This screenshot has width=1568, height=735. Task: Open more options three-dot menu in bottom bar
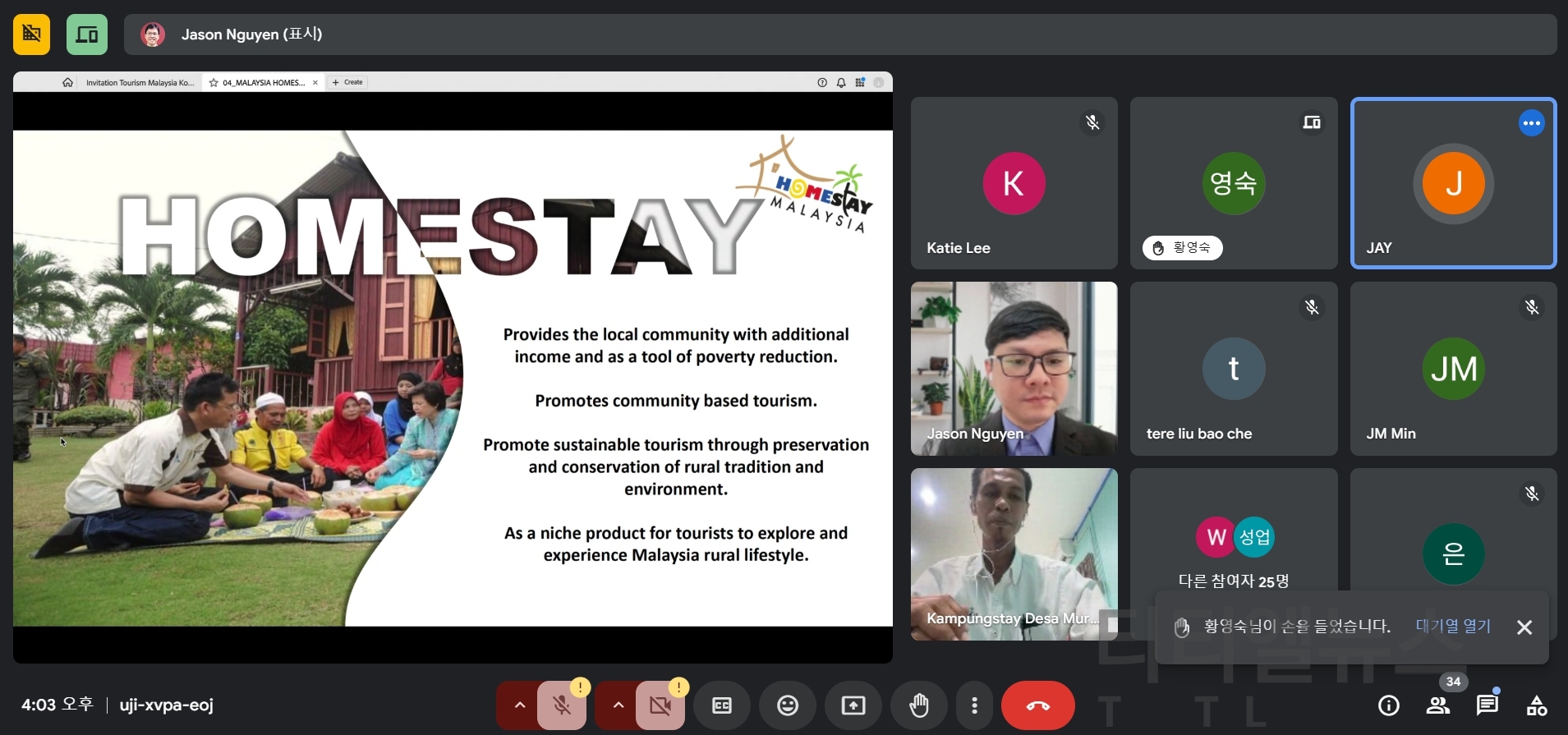(974, 705)
